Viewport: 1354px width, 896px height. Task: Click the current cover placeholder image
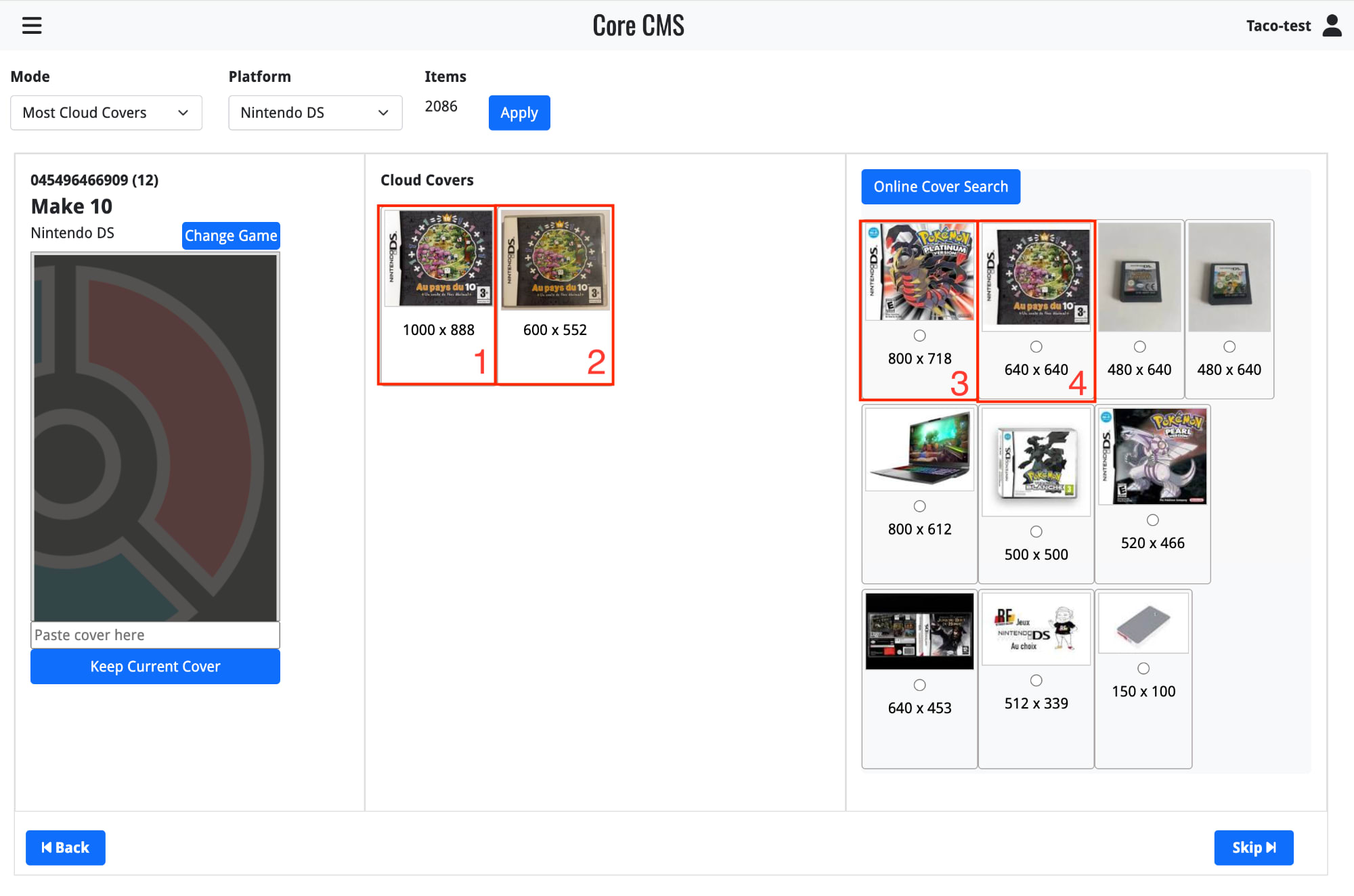155,437
